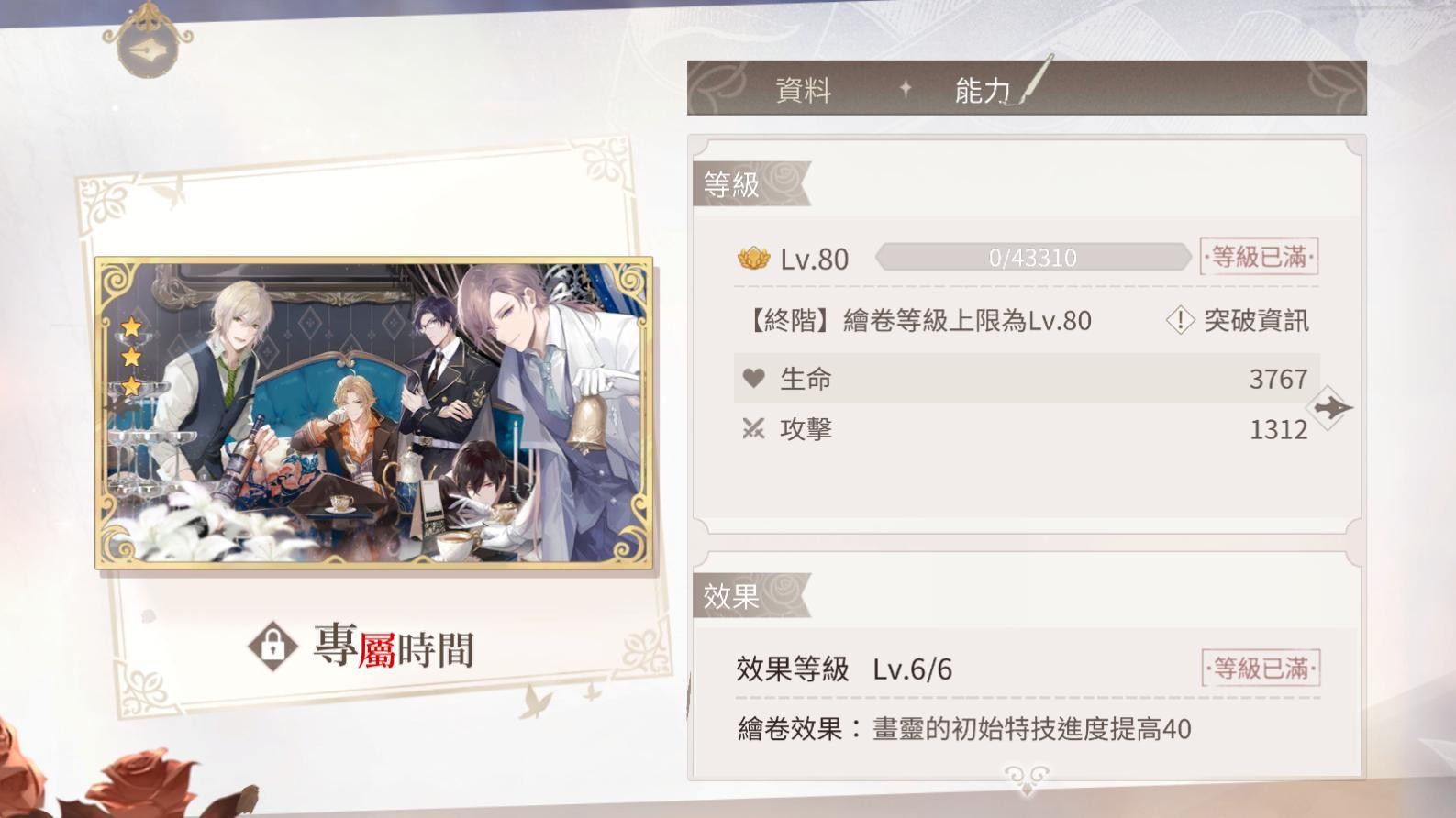The width and height of the screenshot is (1456, 818).
Task: Tap the 生命 3767 stat row
Action: 1026,378
